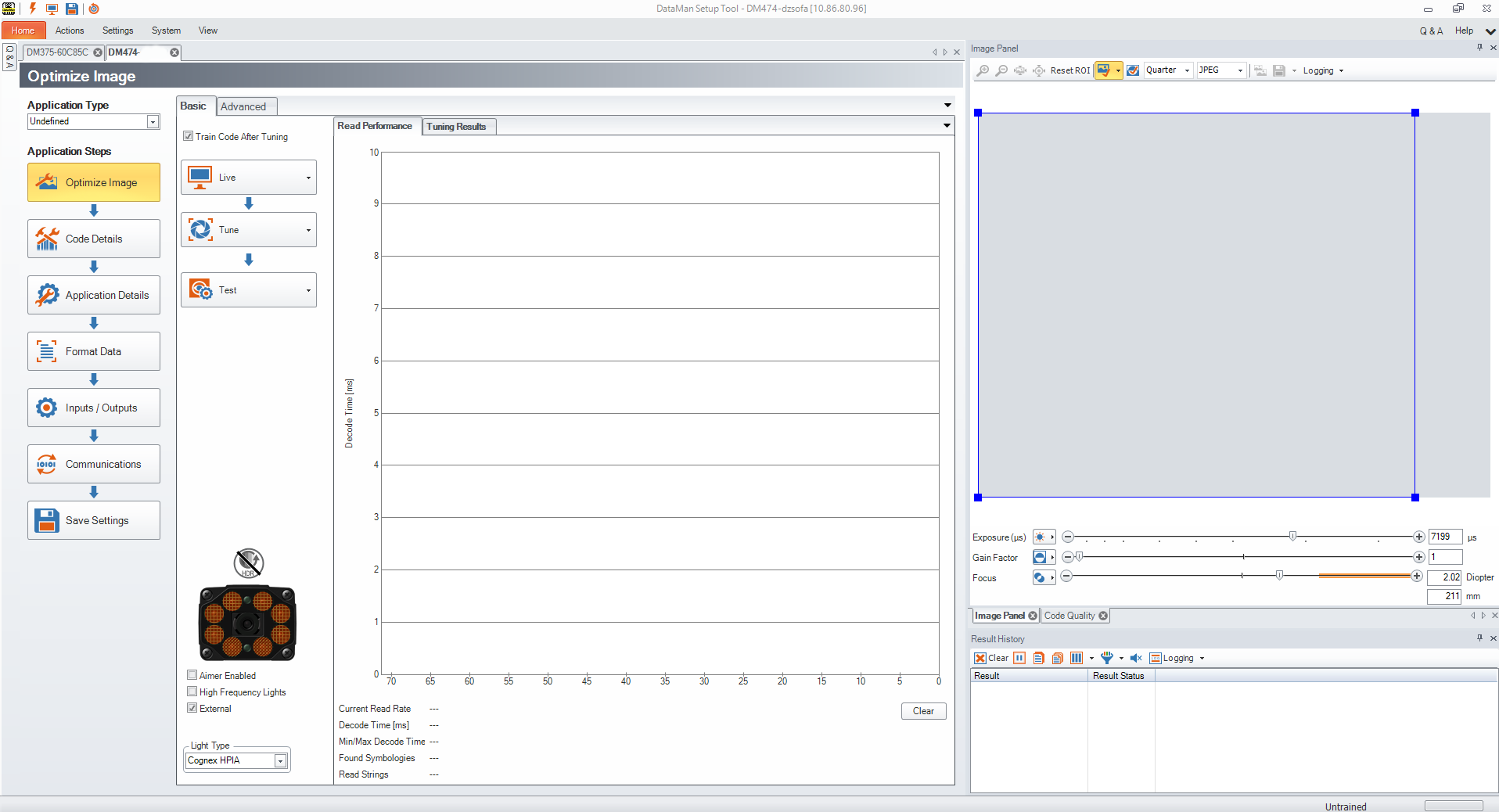Check High Frequency Lights option

(192, 692)
